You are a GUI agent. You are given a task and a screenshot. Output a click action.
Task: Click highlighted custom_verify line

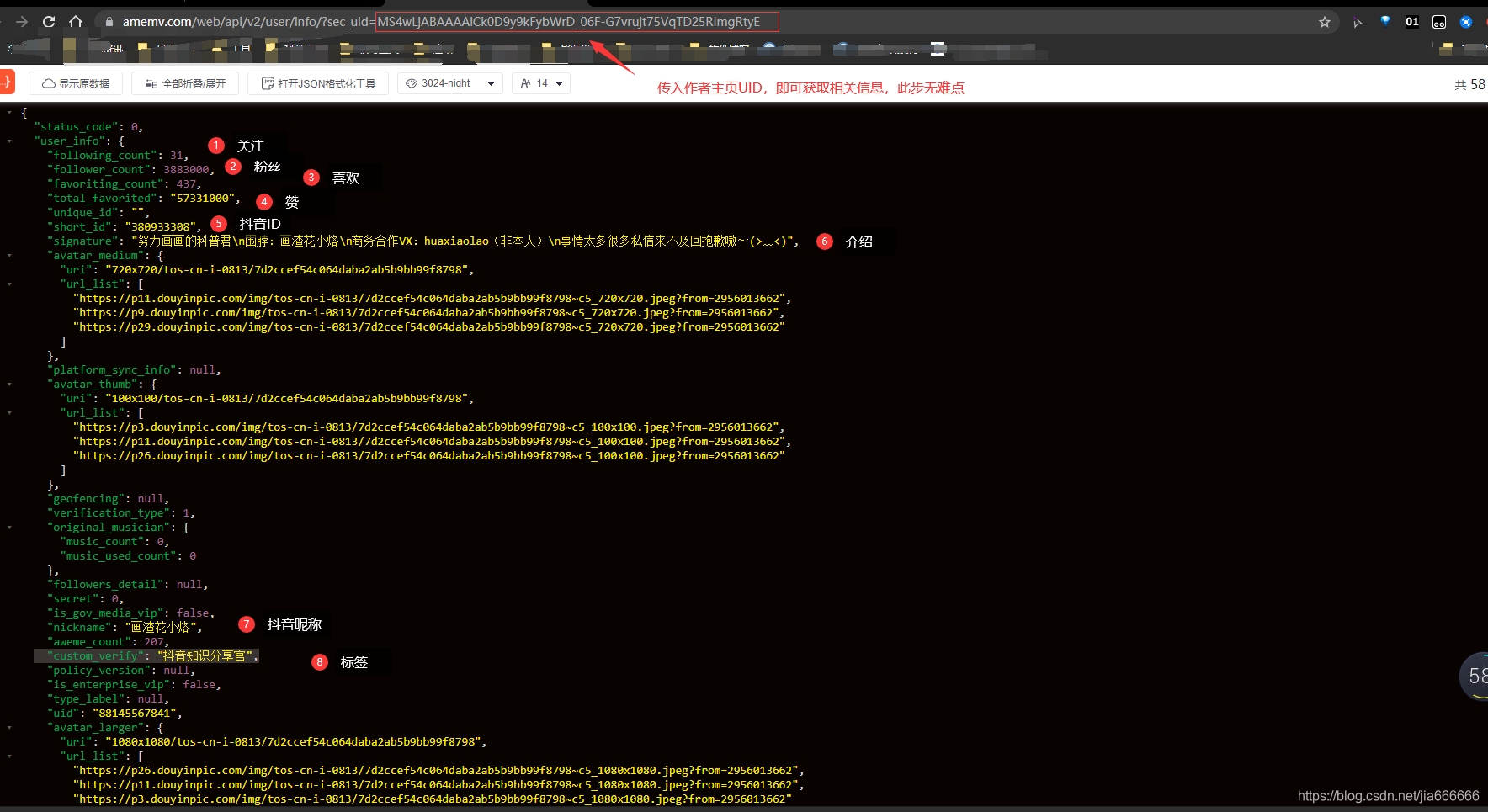pos(146,656)
